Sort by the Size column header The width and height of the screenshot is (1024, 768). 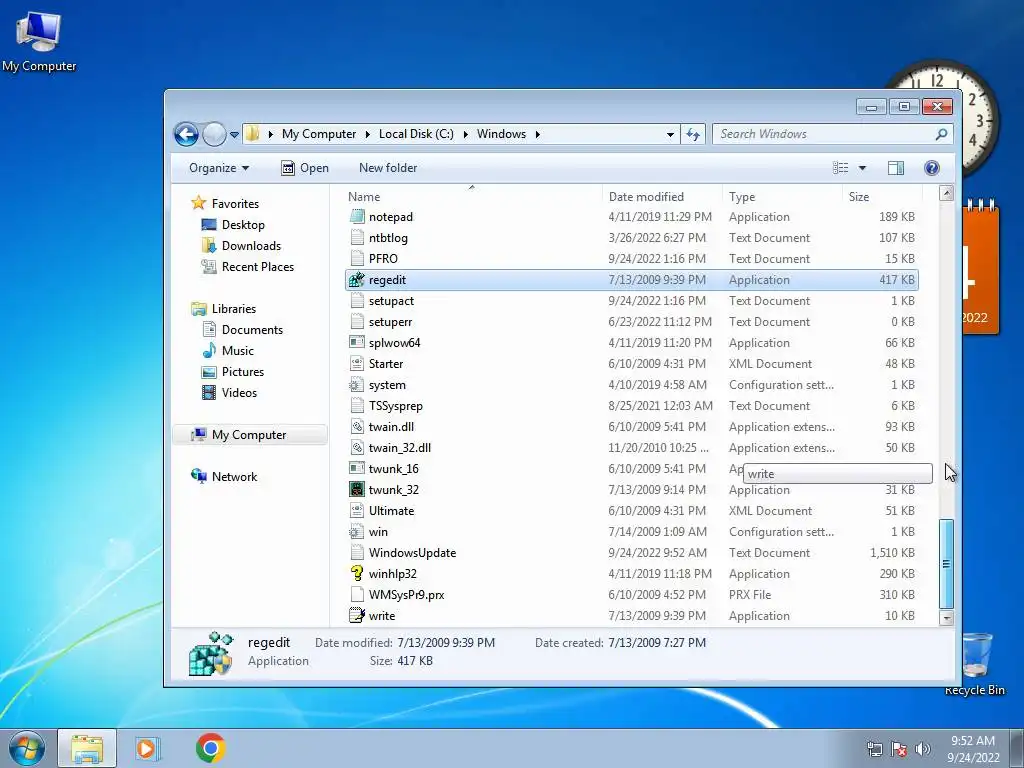[x=882, y=197]
